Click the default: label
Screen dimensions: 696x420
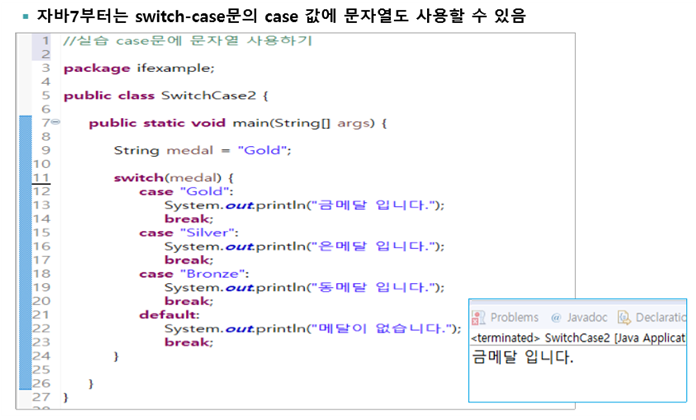[x=169, y=315]
